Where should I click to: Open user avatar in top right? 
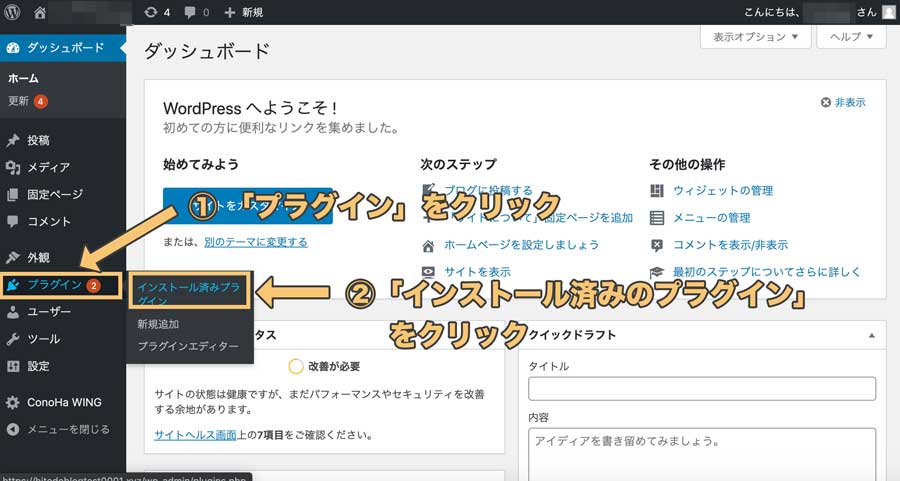coord(889,12)
